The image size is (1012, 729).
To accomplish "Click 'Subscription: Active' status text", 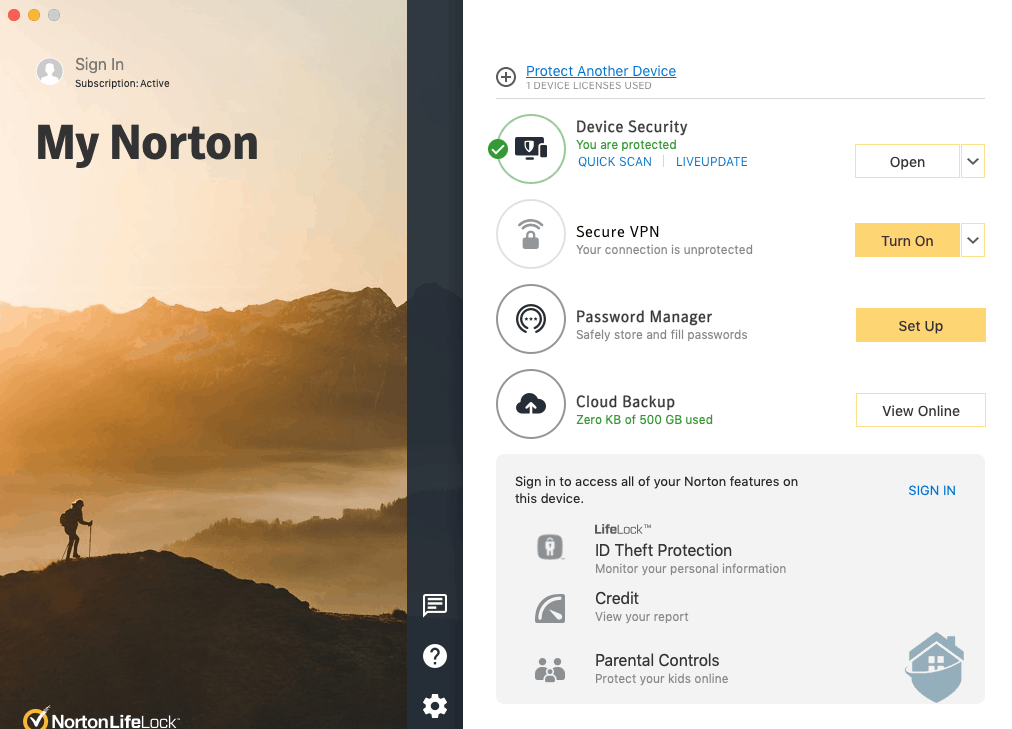I will tap(122, 84).
